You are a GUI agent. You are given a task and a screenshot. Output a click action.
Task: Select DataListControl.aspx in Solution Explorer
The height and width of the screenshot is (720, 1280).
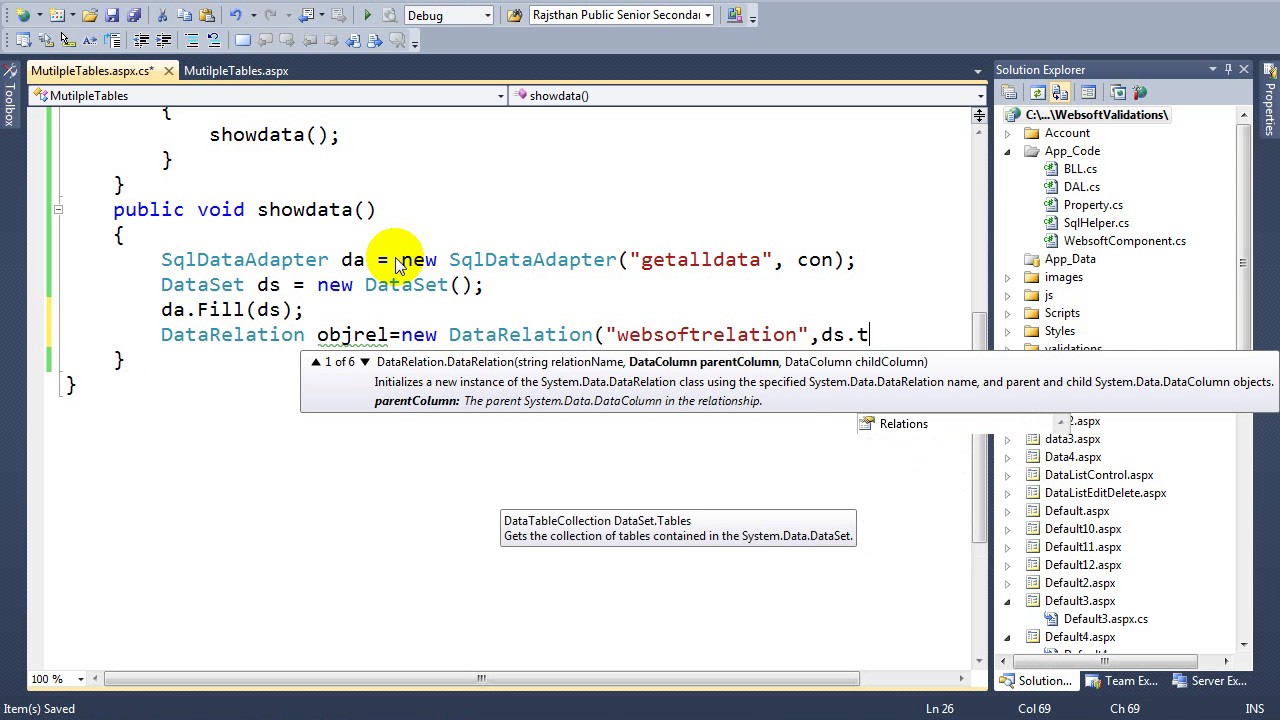coord(1099,475)
